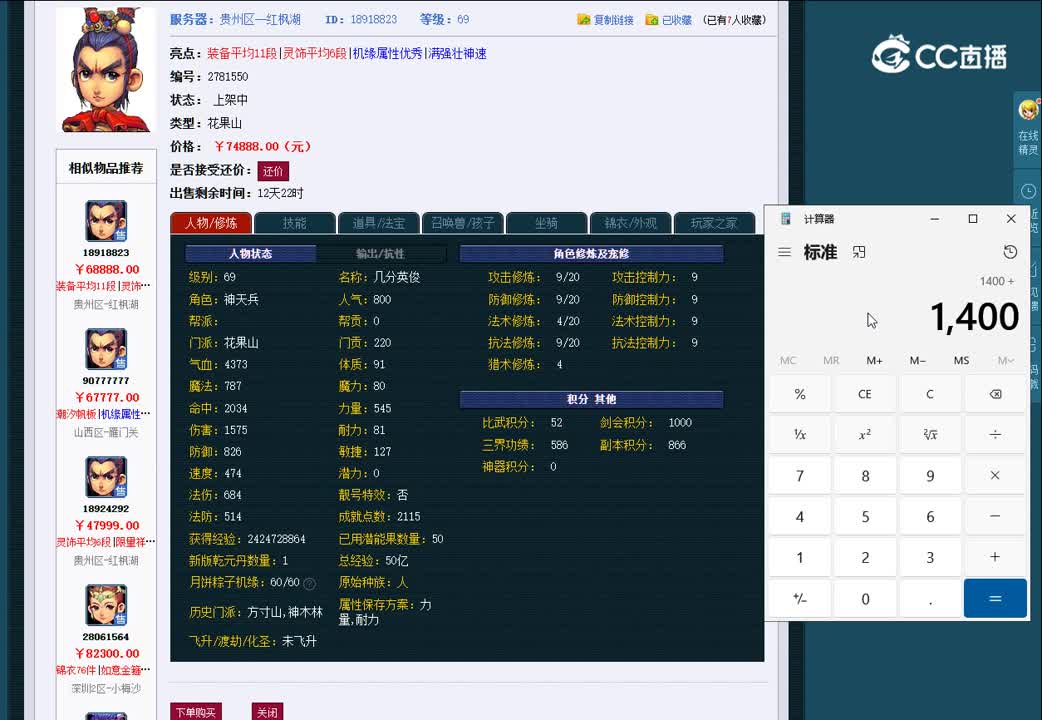Click the multiply key
This screenshot has width=1042, height=720.
(x=995, y=475)
